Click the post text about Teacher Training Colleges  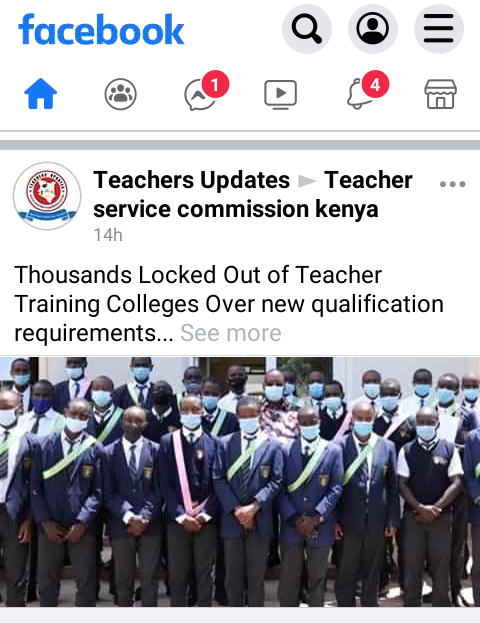pyautogui.click(x=229, y=304)
